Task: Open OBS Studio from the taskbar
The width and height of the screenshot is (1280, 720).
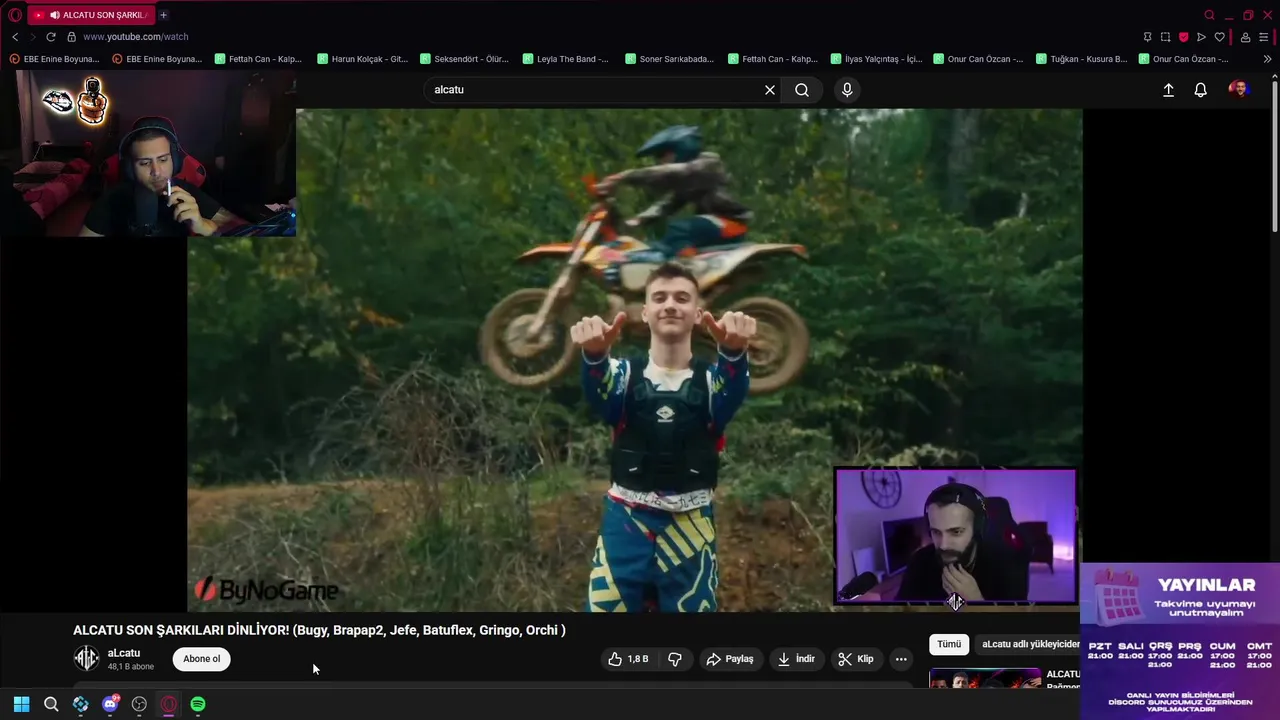Action: tap(139, 704)
